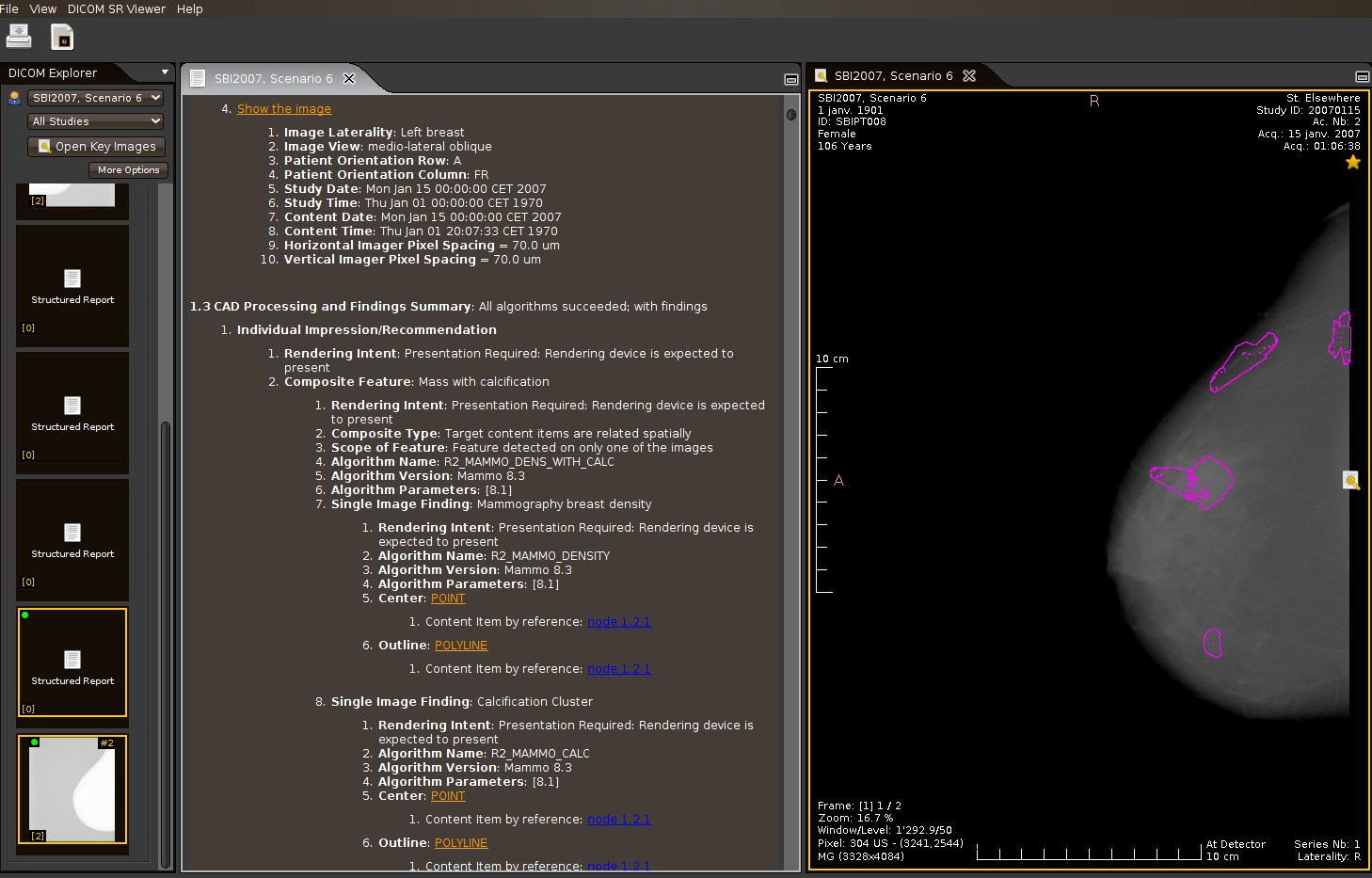Open the DICOM Explorer panel menu arrow

(165, 72)
